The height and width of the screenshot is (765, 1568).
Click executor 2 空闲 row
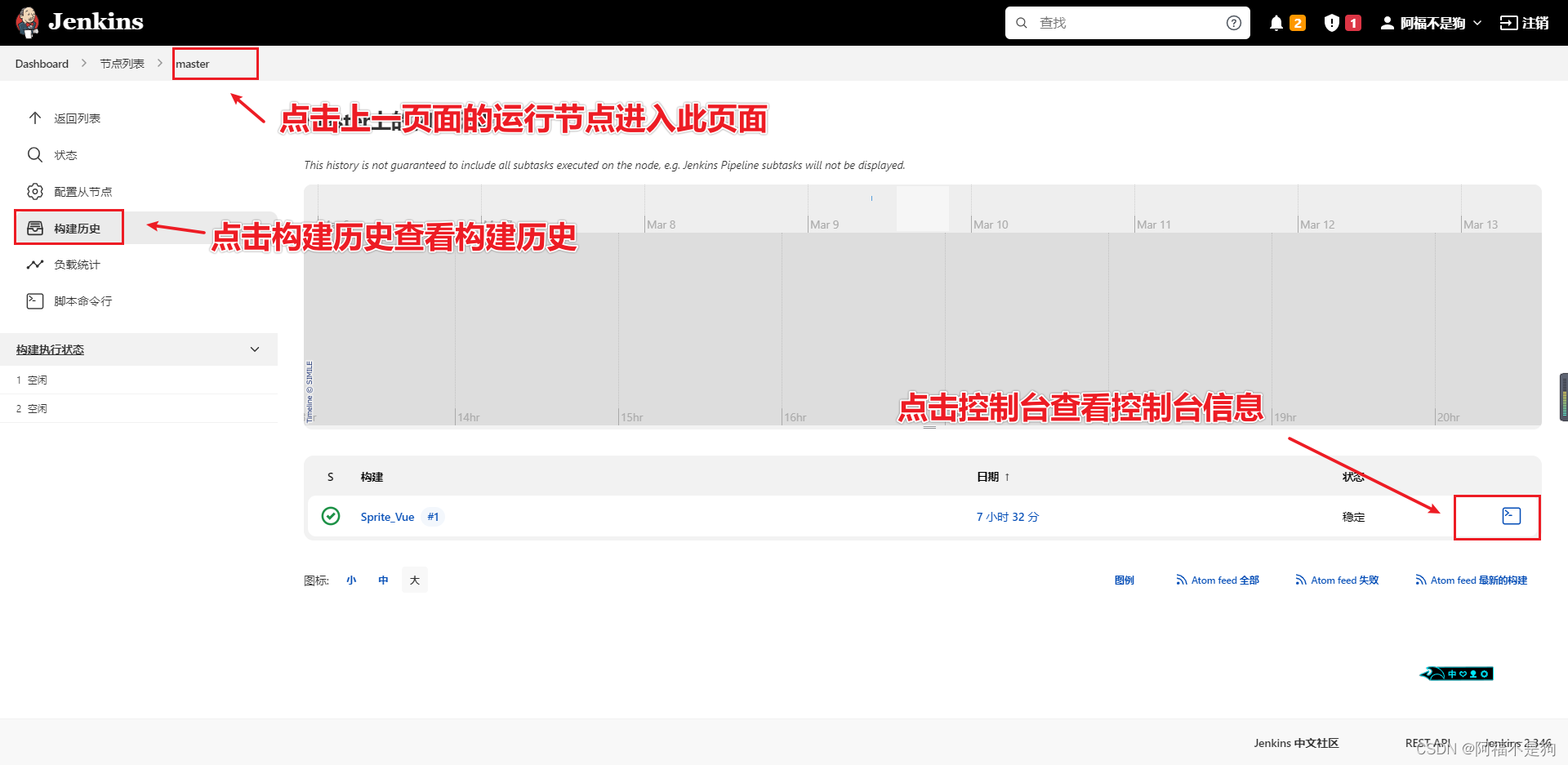click(x=139, y=408)
